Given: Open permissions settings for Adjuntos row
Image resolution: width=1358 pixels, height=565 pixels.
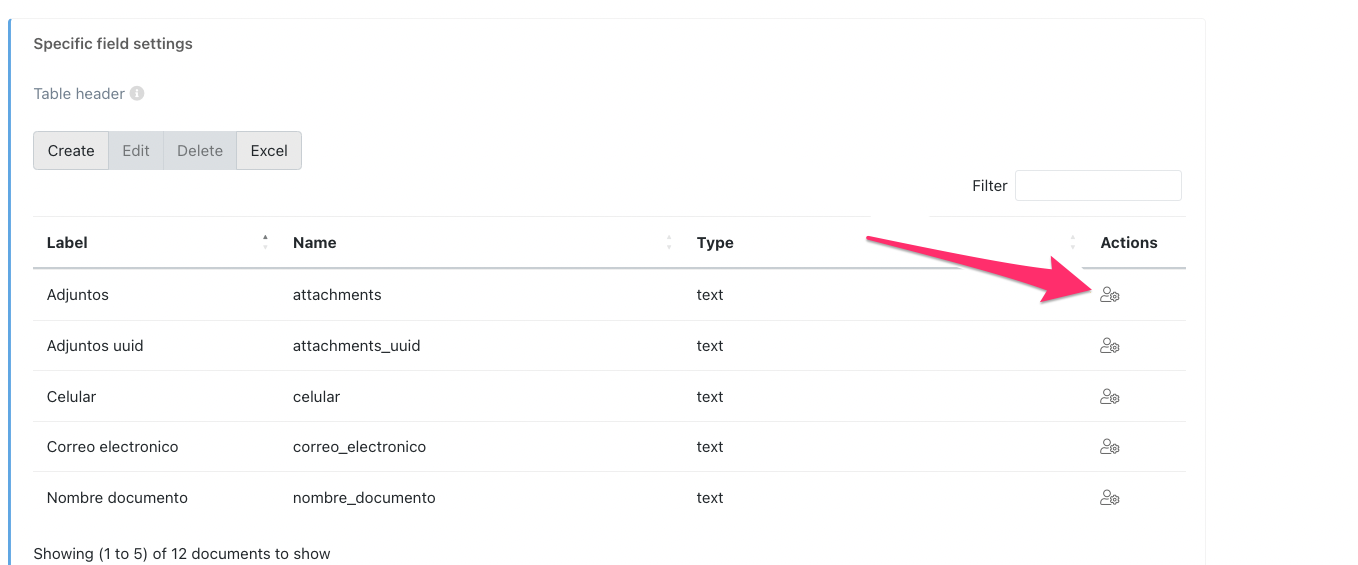Looking at the screenshot, I should point(1109,295).
